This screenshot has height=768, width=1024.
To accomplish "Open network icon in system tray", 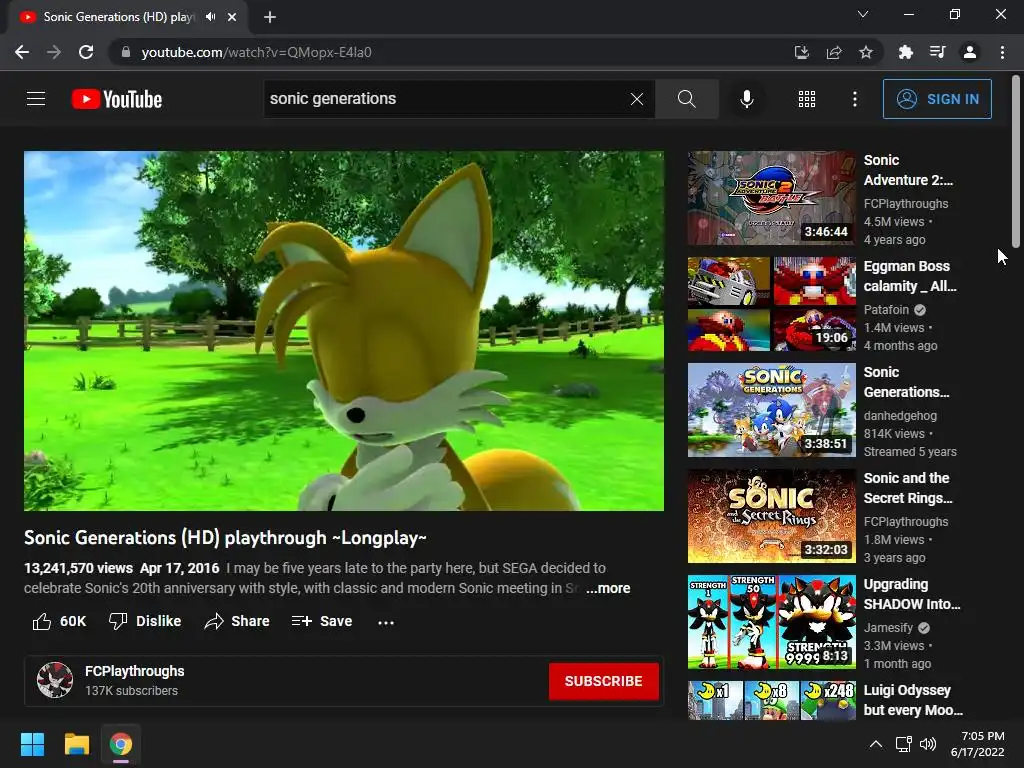I will tap(903, 744).
